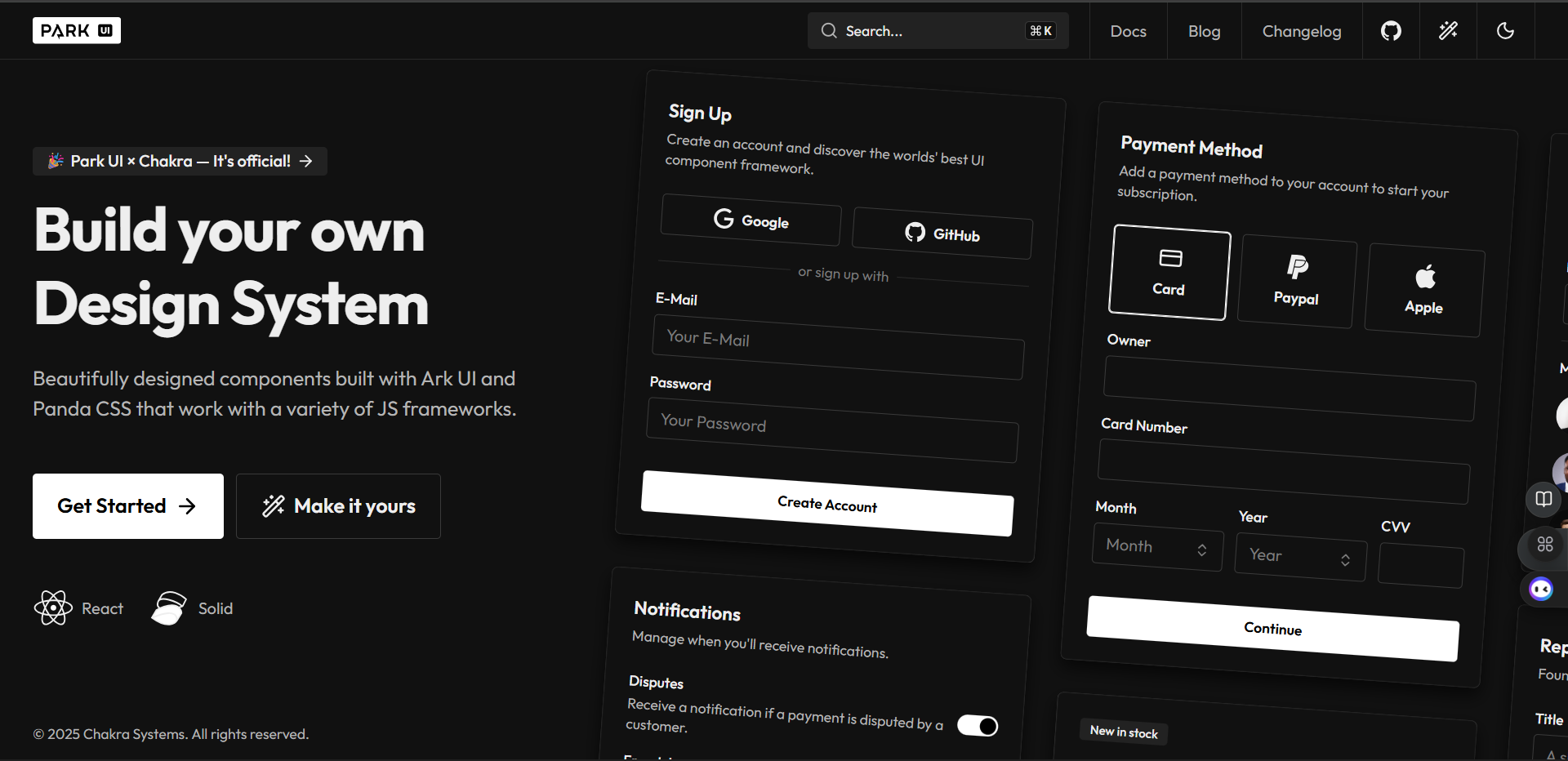Viewport: 1568px width, 761px height.
Task: Click the ⌘K shortcut badge
Action: (1040, 31)
